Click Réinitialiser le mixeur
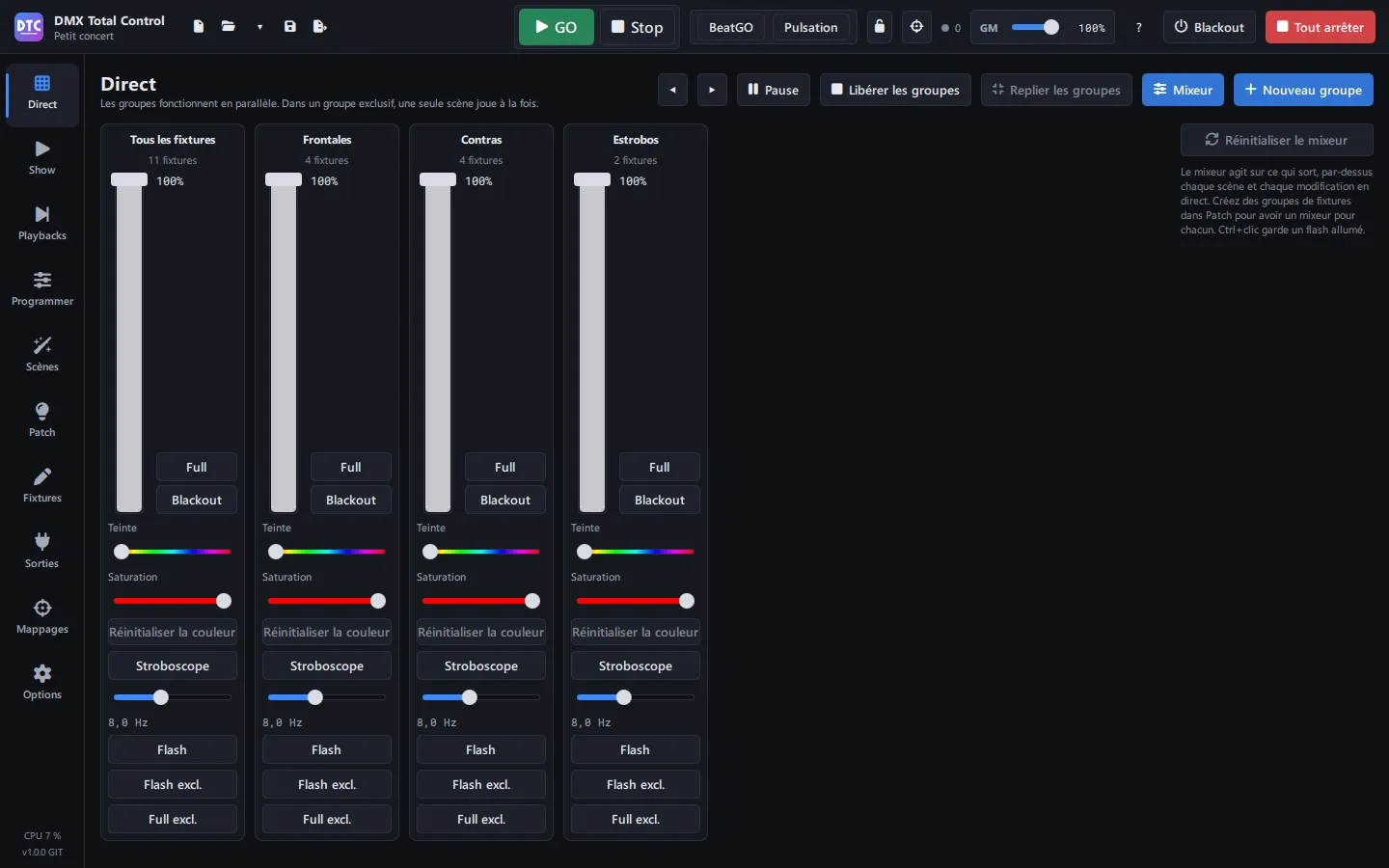This screenshot has width=1389, height=868. pos(1277,140)
